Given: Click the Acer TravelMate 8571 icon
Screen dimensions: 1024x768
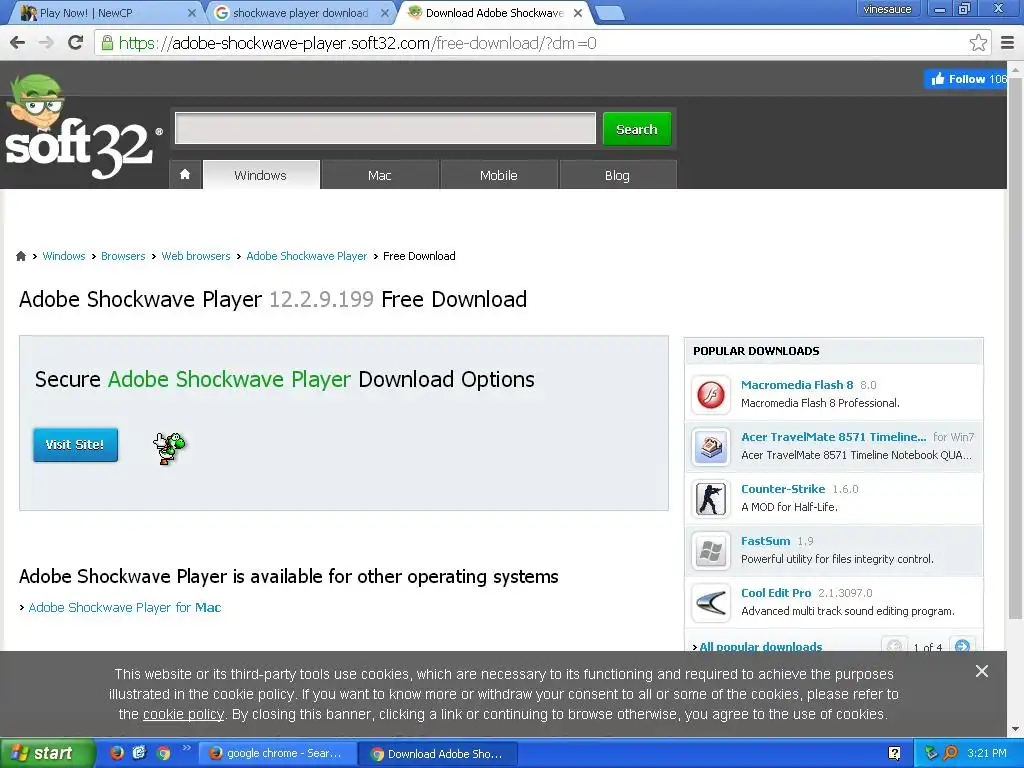Looking at the screenshot, I should tap(711, 447).
